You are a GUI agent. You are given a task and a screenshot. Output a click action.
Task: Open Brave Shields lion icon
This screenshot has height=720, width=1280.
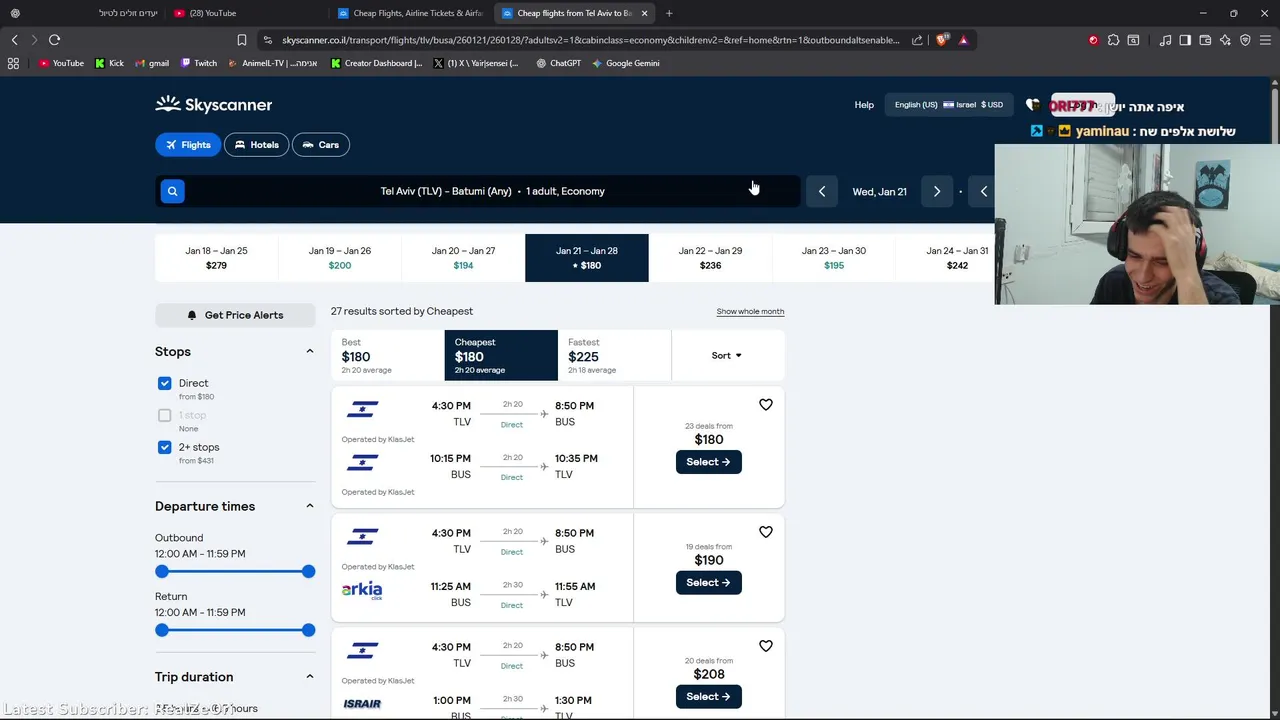pyautogui.click(x=942, y=40)
